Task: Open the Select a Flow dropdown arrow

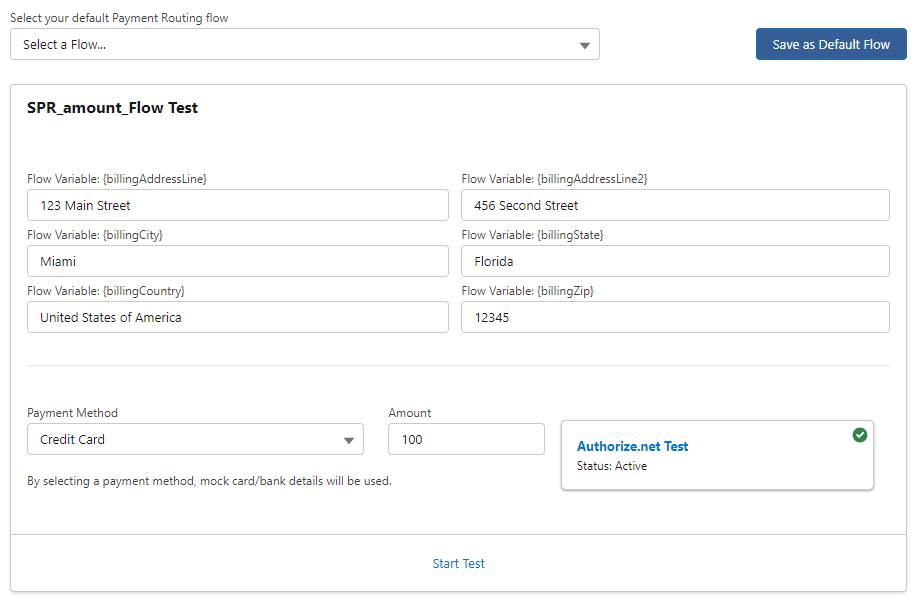Action: [583, 44]
